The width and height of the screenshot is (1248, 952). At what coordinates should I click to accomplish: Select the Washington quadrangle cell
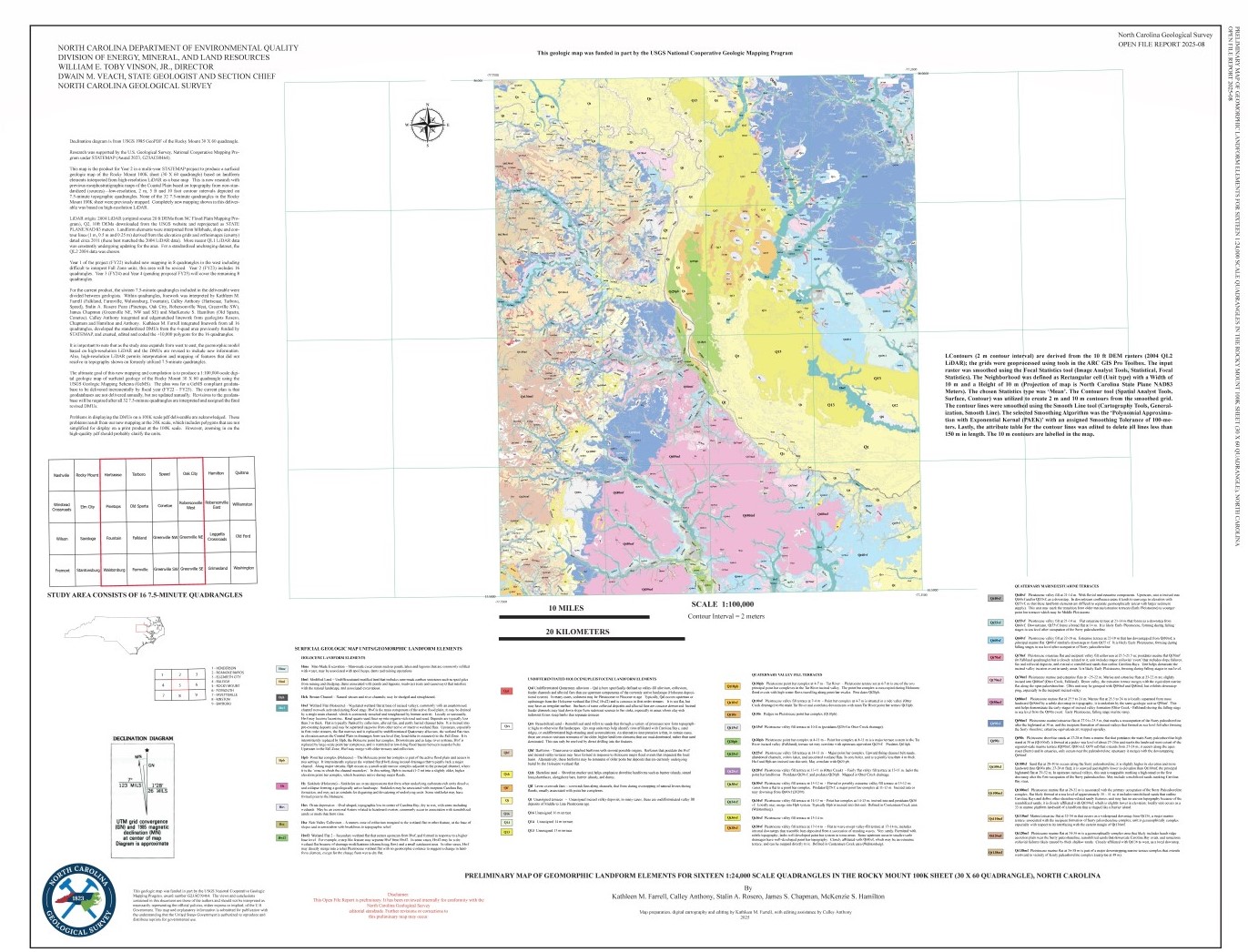coord(243,568)
